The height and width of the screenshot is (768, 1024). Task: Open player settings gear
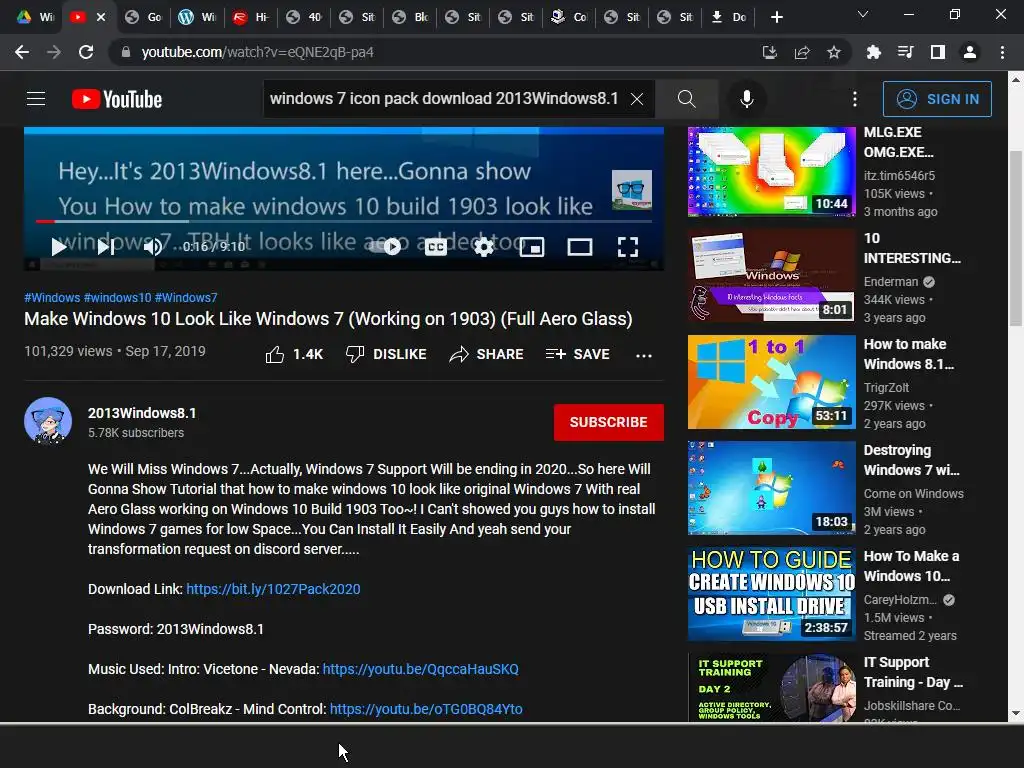[x=484, y=247]
